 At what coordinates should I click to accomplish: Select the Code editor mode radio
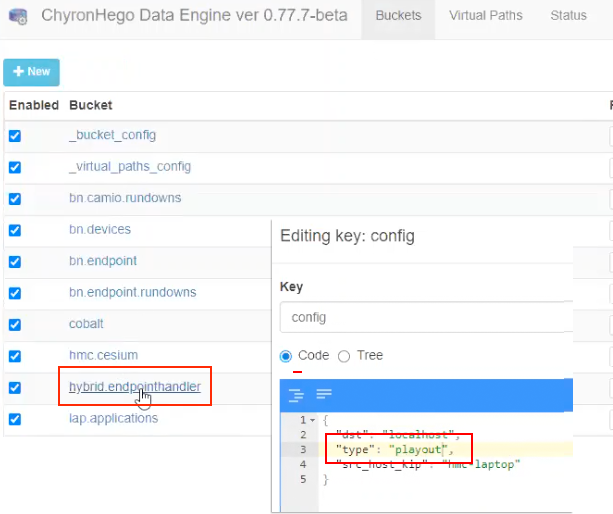pyautogui.click(x=286, y=356)
